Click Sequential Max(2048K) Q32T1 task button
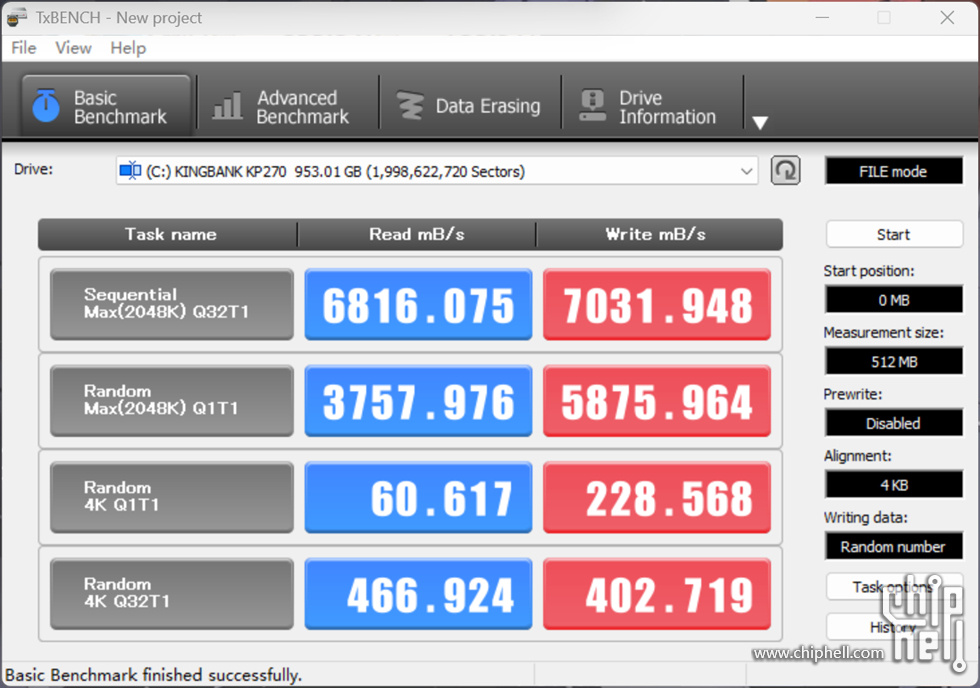 pyautogui.click(x=172, y=304)
